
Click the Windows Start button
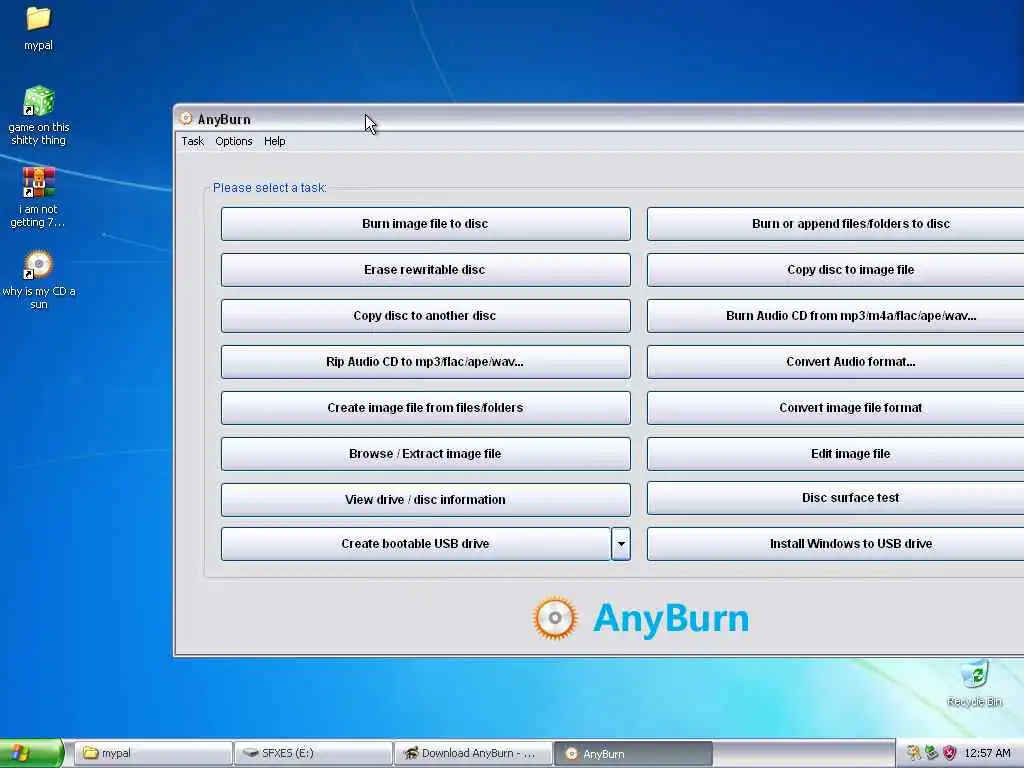tap(31, 753)
